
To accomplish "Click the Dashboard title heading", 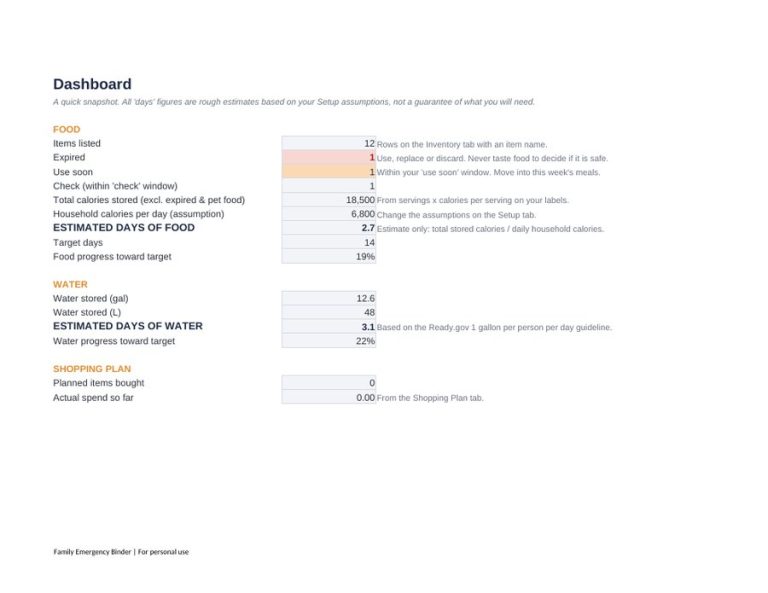I will click(x=92, y=84).
